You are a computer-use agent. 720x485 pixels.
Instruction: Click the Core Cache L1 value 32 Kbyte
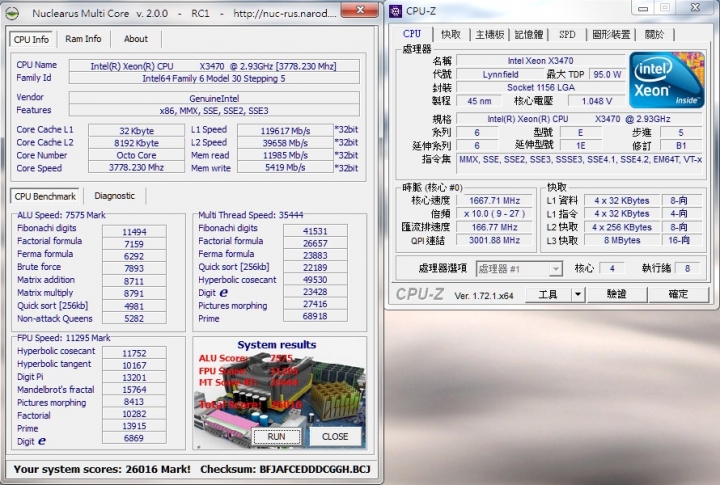coord(136,131)
